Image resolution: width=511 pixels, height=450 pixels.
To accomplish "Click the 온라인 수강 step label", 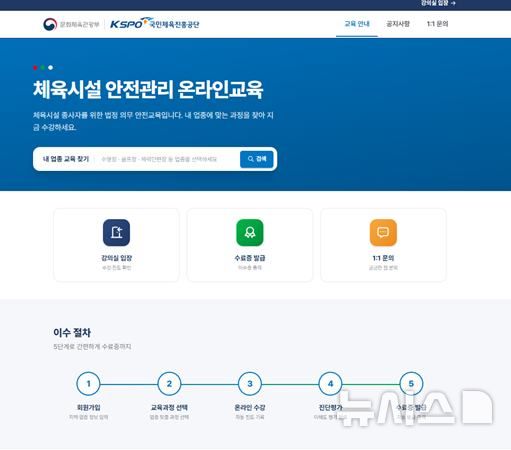I will pyautogui.click(x=250, y=407).
